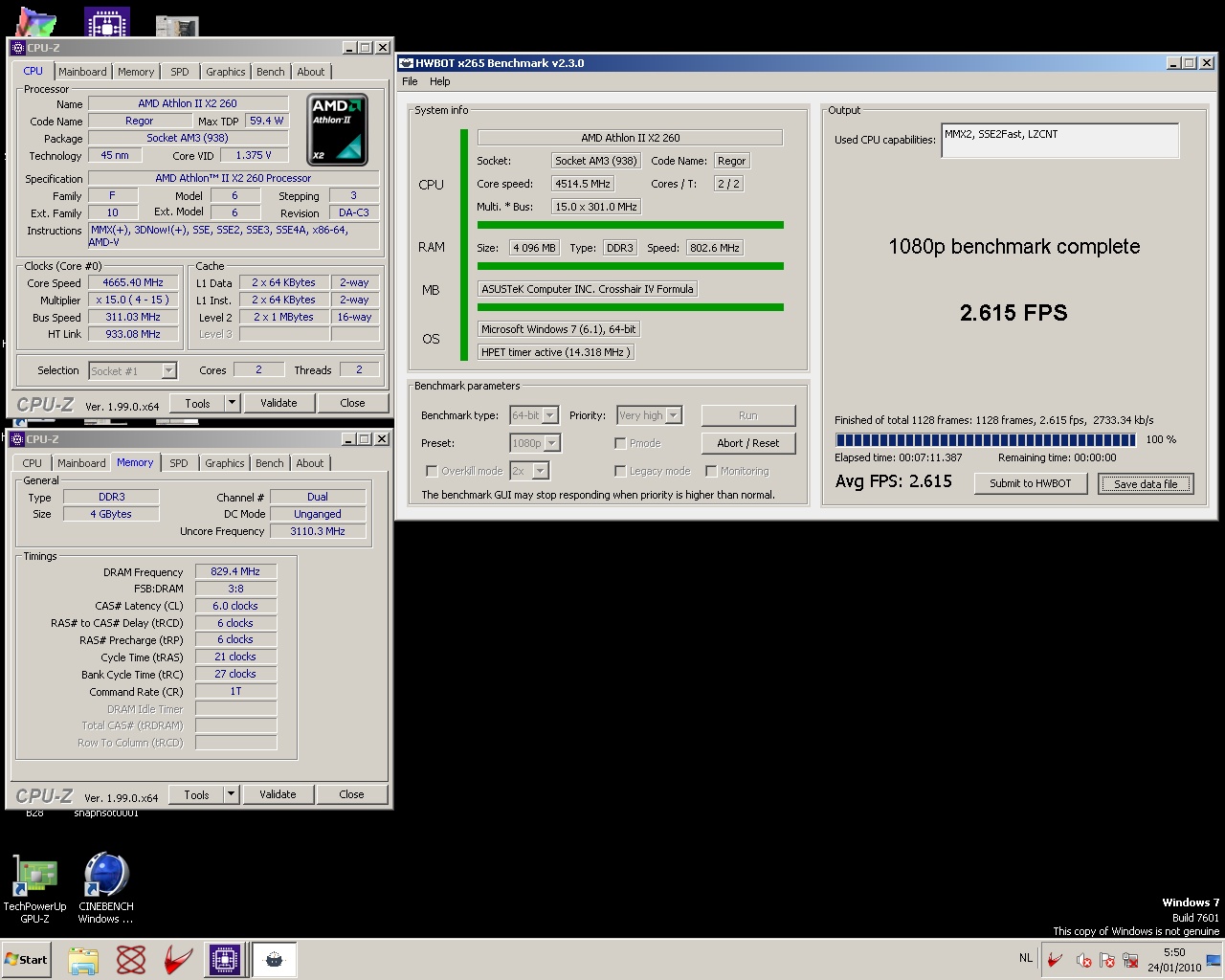Viewport: 1225px width, 980px height.
Task: Switch to Bench tab in lower CPU-Z
Action: point(270,463)
